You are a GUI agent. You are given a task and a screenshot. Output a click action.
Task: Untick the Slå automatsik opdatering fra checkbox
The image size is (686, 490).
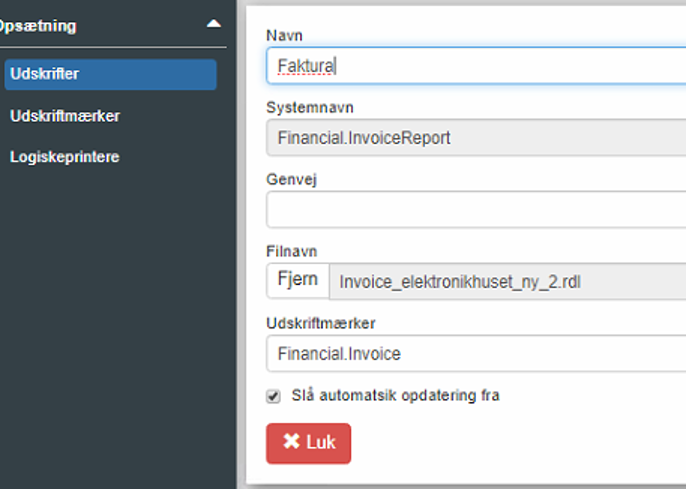coord(273,396)
